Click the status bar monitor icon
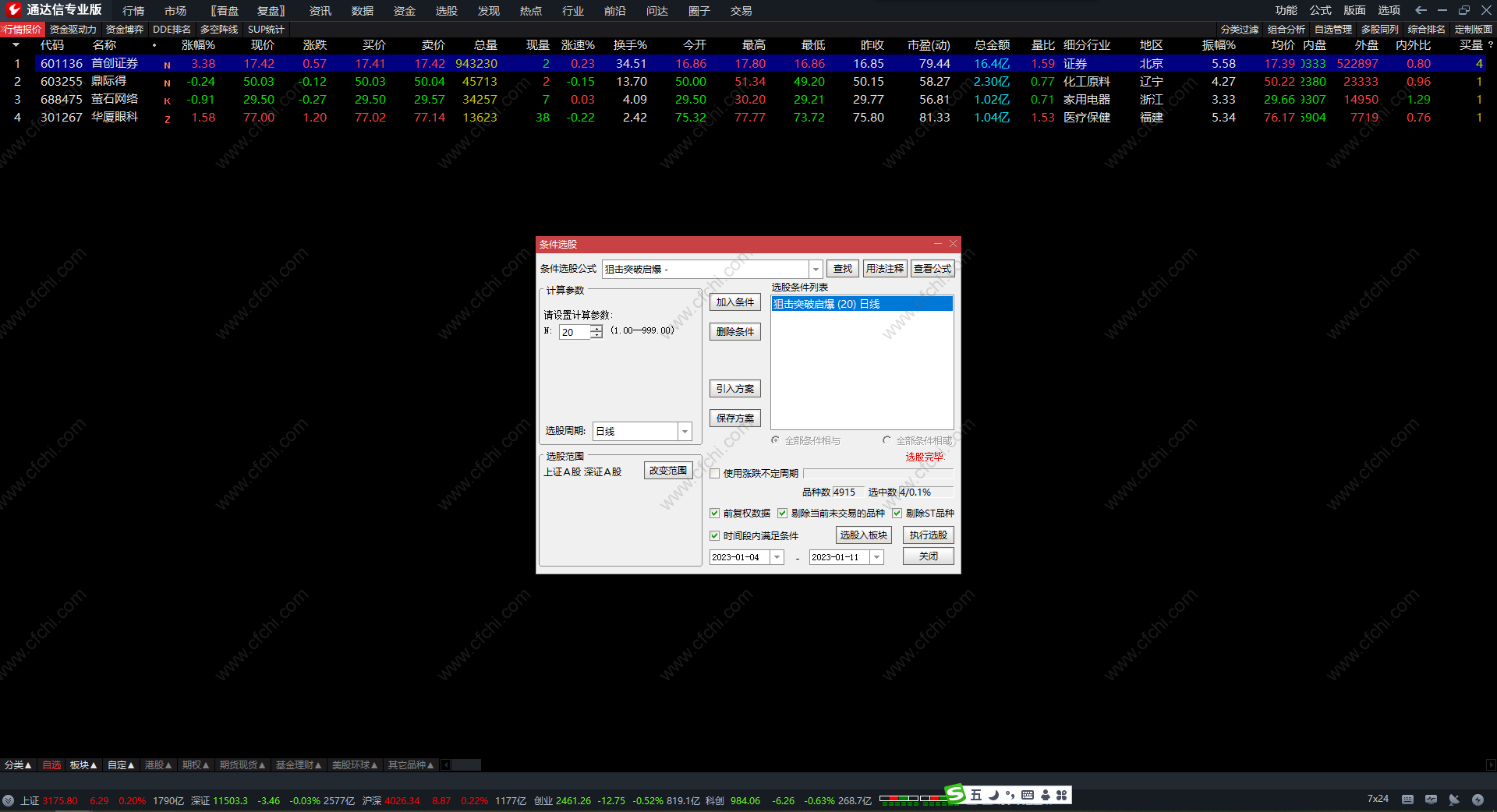Viewport: 1497px width, 812px height. pyautogui.click(x=1431, y=800)
